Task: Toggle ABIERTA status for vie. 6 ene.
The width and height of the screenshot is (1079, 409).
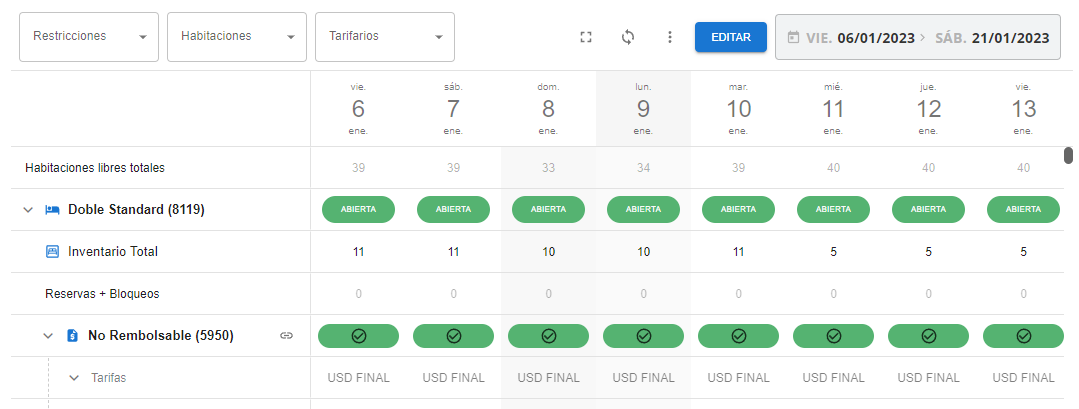Action: tap(359, 210)
